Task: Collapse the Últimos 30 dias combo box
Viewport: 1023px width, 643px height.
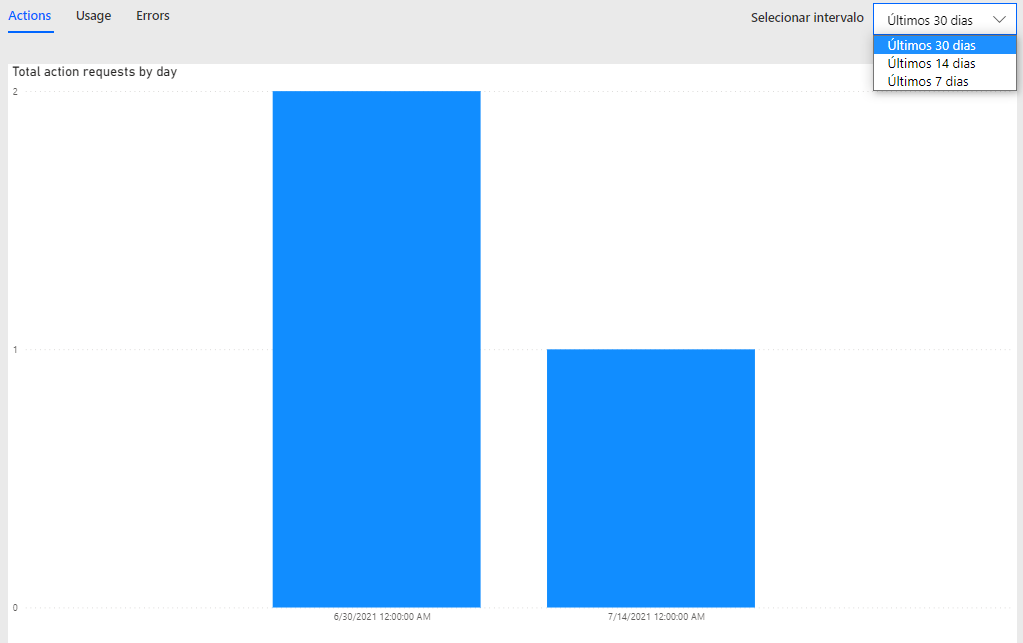Action: coord(945,20)
